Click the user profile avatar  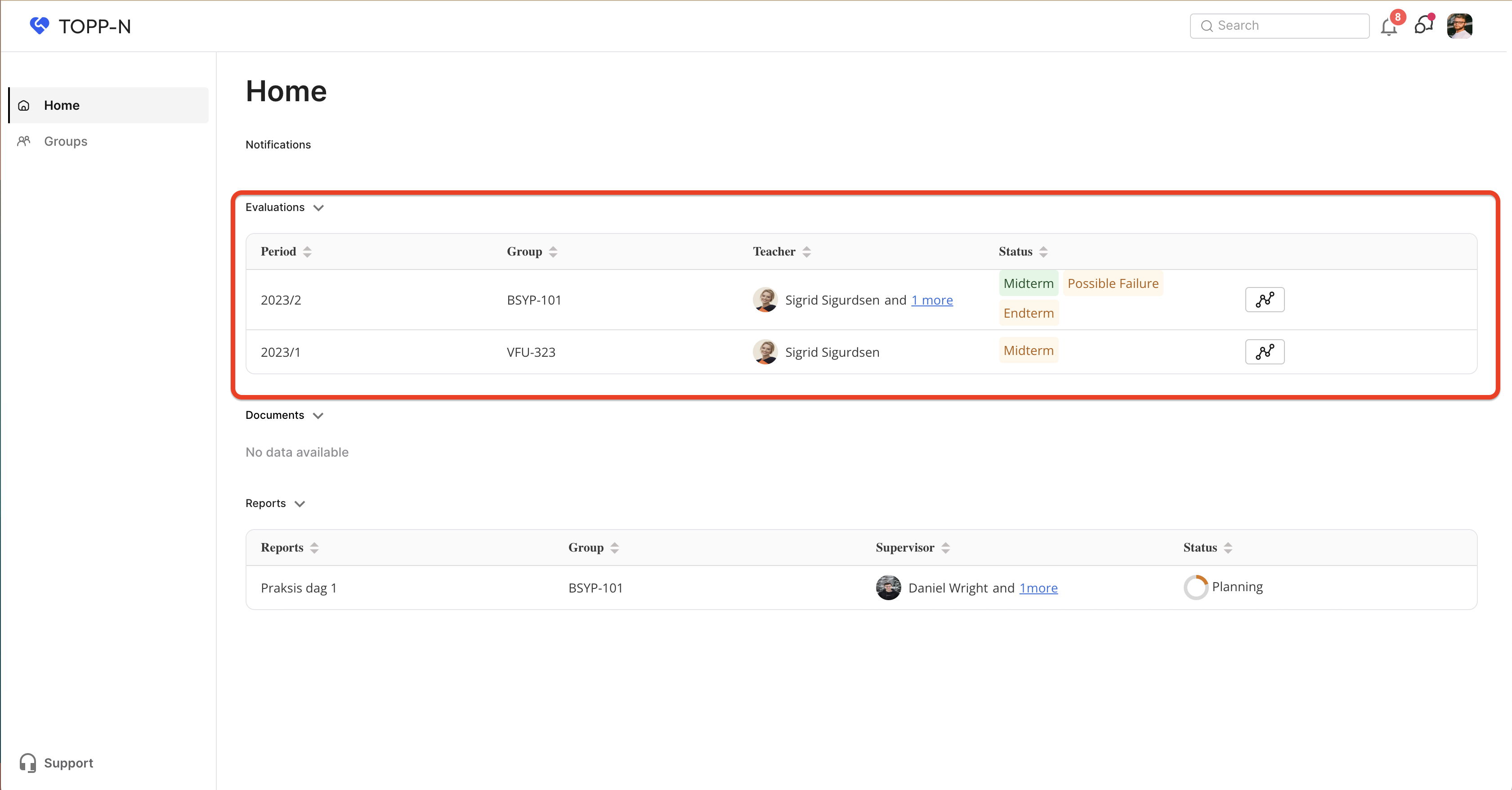pos(1460,26)
